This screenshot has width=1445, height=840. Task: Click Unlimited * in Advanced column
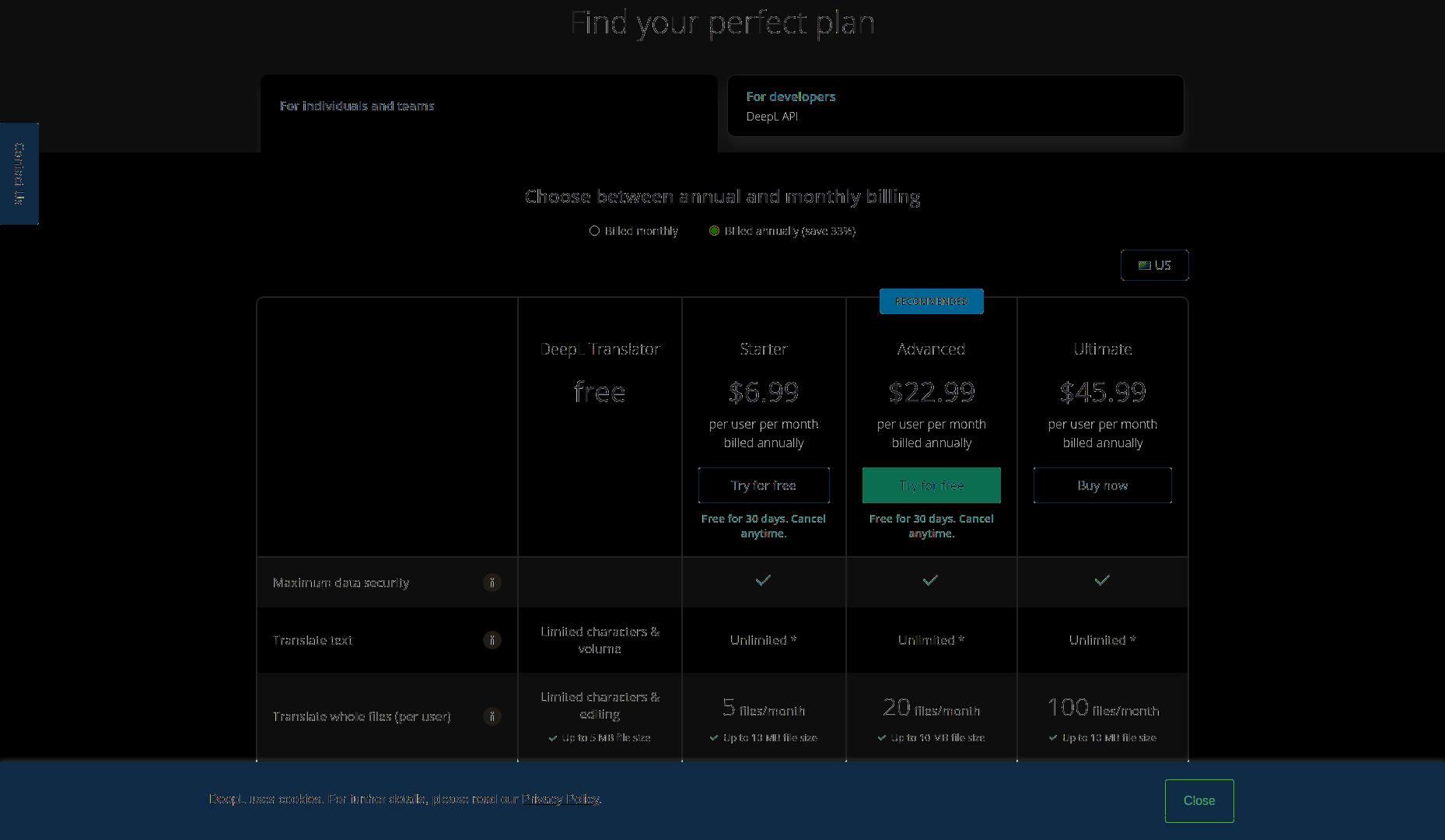tap(931, 640)
